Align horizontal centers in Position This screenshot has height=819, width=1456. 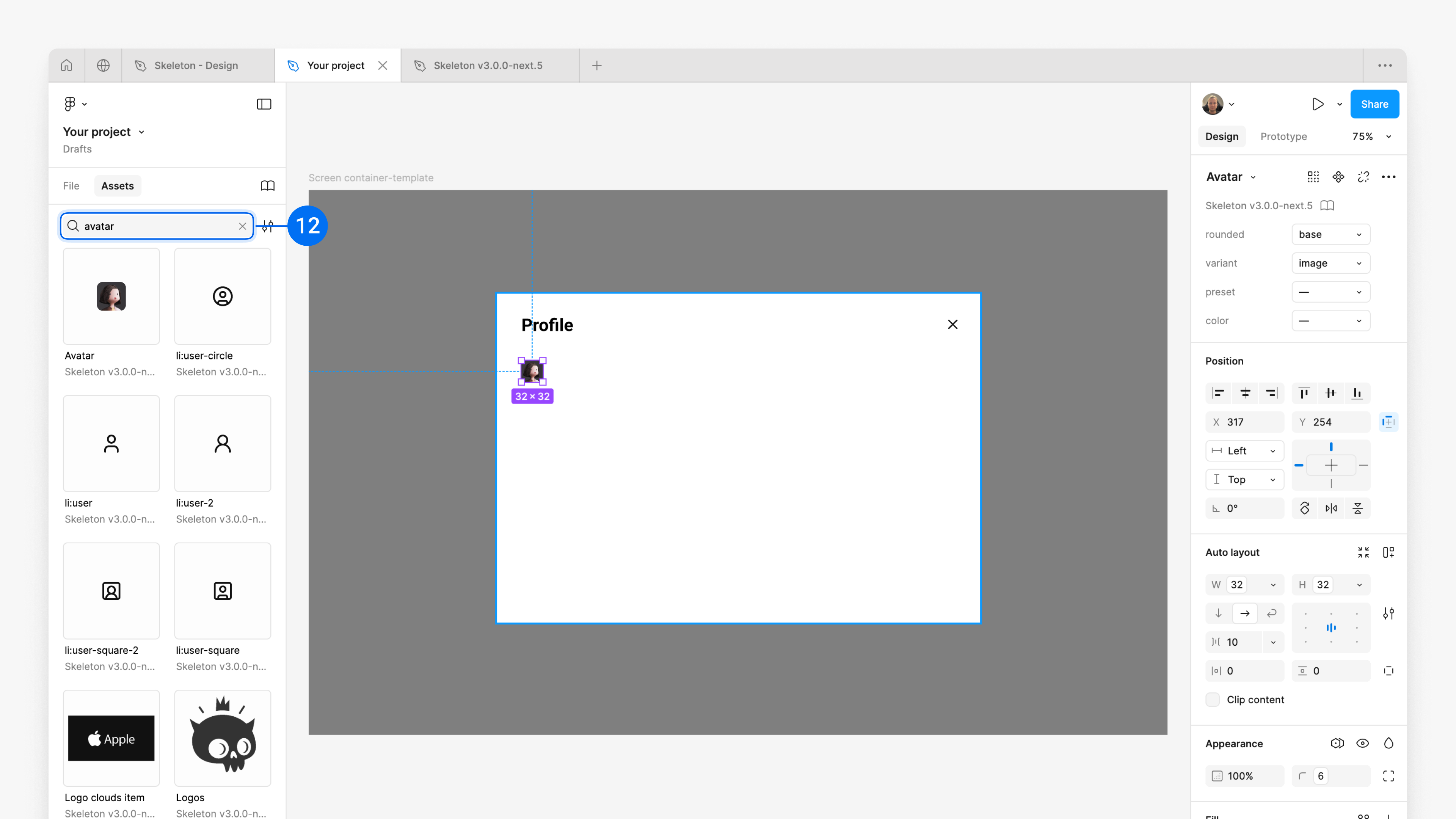[x=1245, y=394]
